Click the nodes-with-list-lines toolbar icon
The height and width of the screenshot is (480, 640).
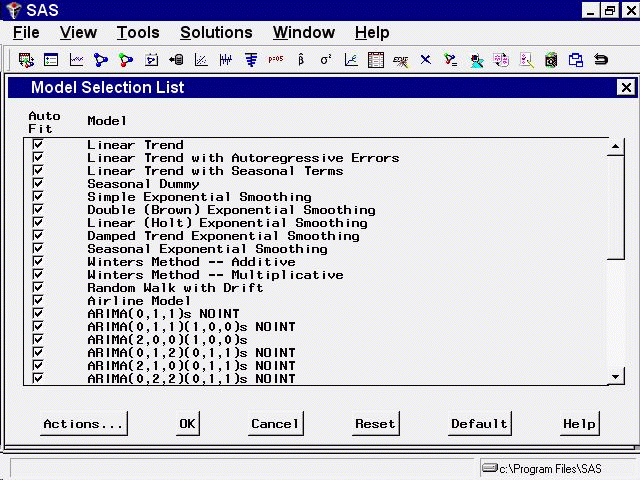coord(451,60)
